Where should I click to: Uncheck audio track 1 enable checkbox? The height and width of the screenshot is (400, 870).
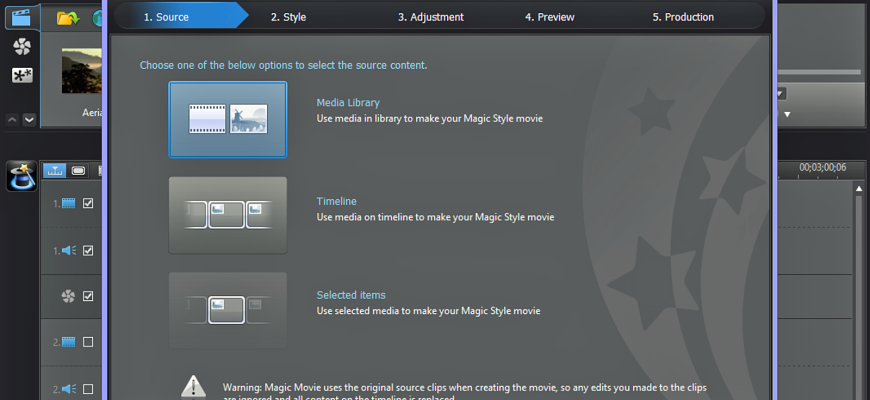coord(88,250)
